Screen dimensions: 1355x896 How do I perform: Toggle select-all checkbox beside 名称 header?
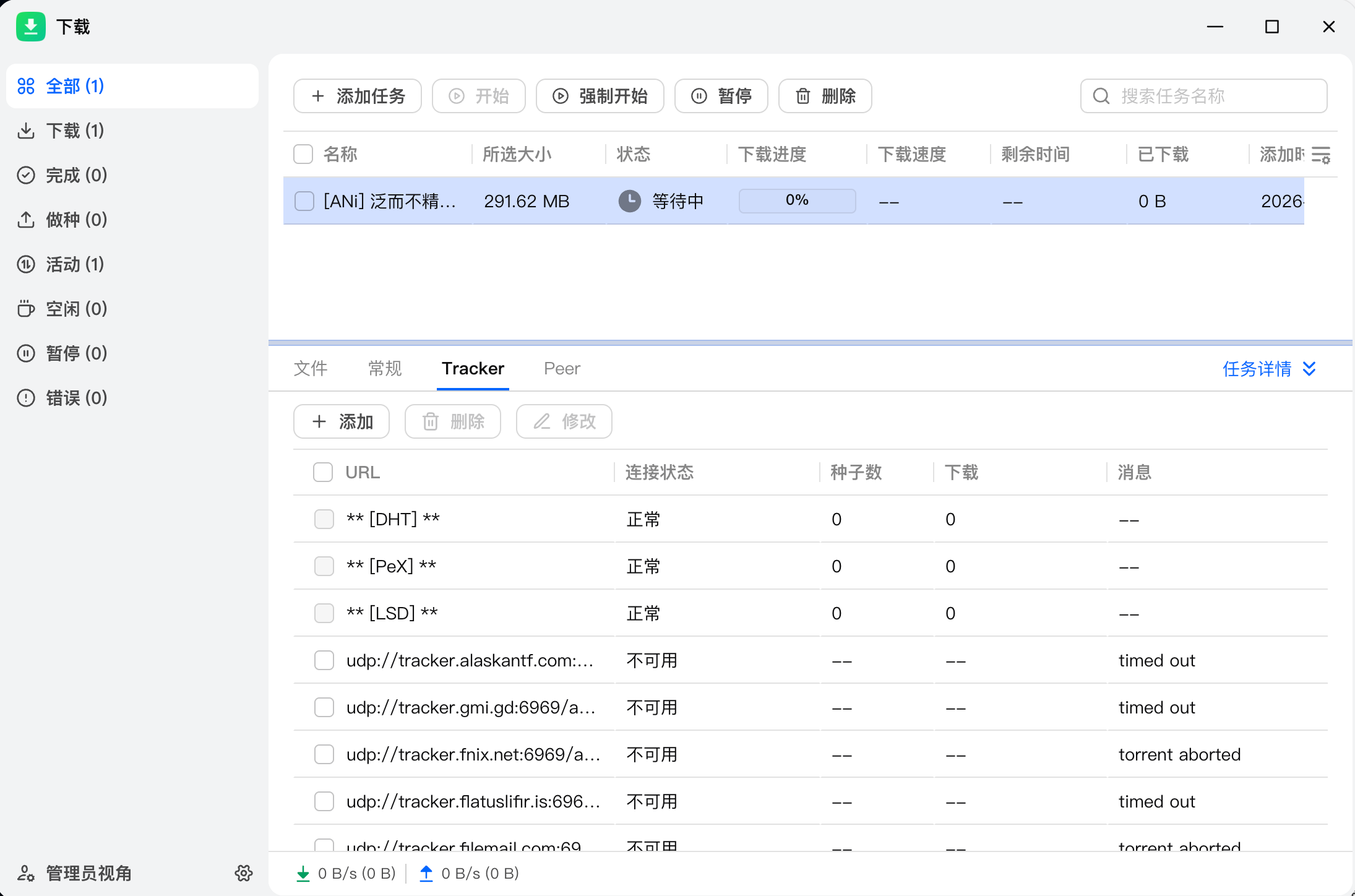click(303, 154)
